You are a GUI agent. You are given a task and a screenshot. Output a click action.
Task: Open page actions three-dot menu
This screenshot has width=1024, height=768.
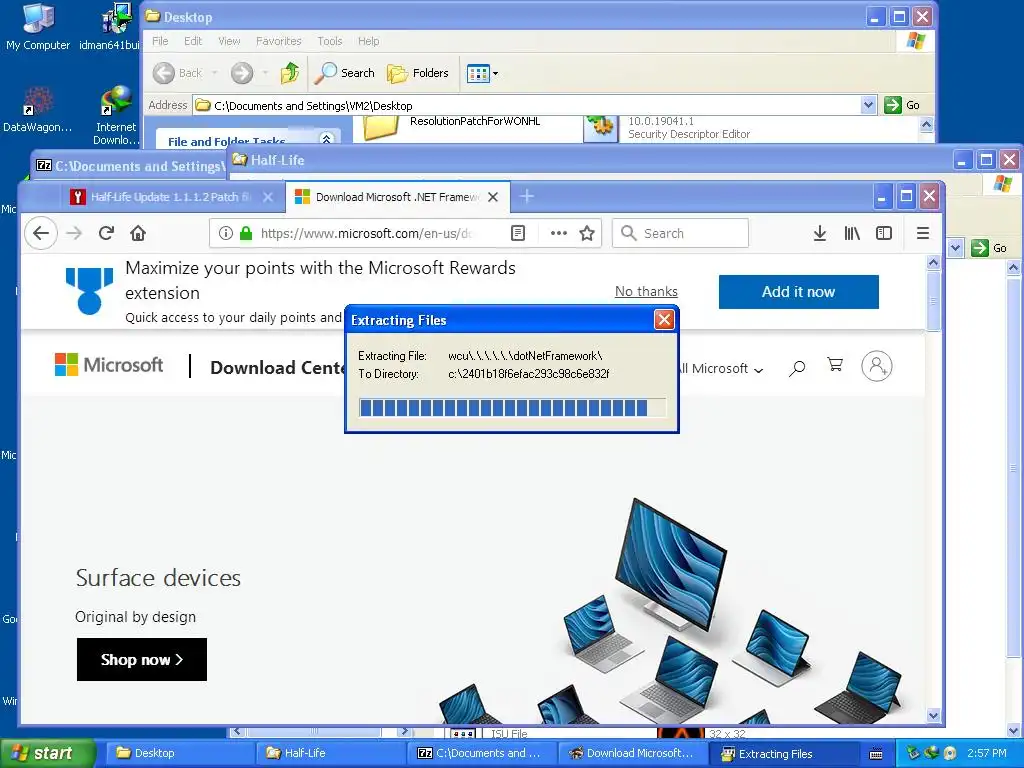click(x=558, y=233)
